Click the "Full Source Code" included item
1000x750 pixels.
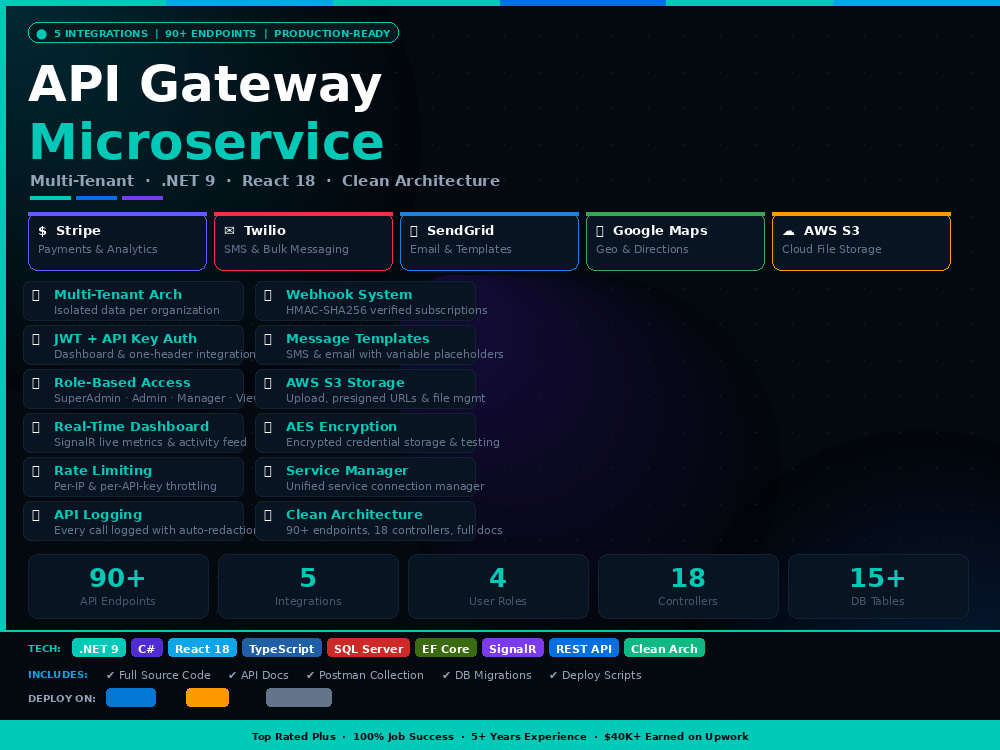(x=158, y=675)
